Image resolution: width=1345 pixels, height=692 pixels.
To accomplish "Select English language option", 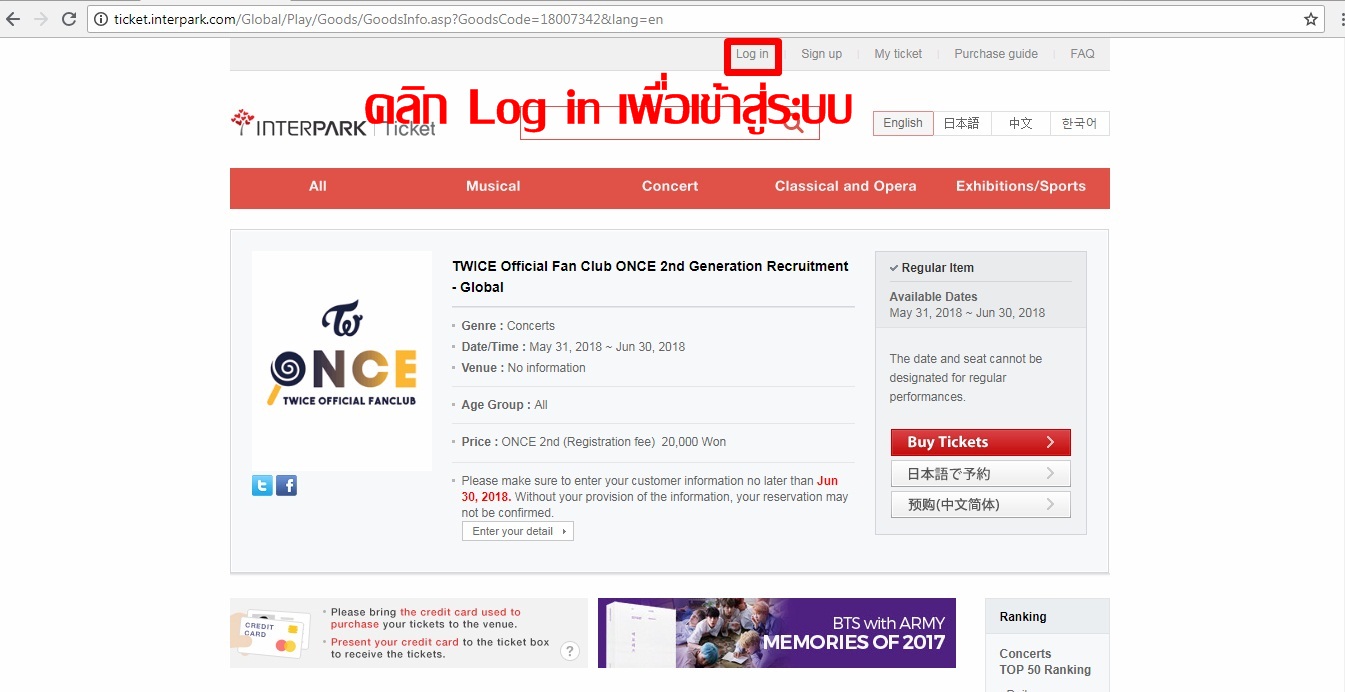I will pyautogui.click(x=903, y=123).
